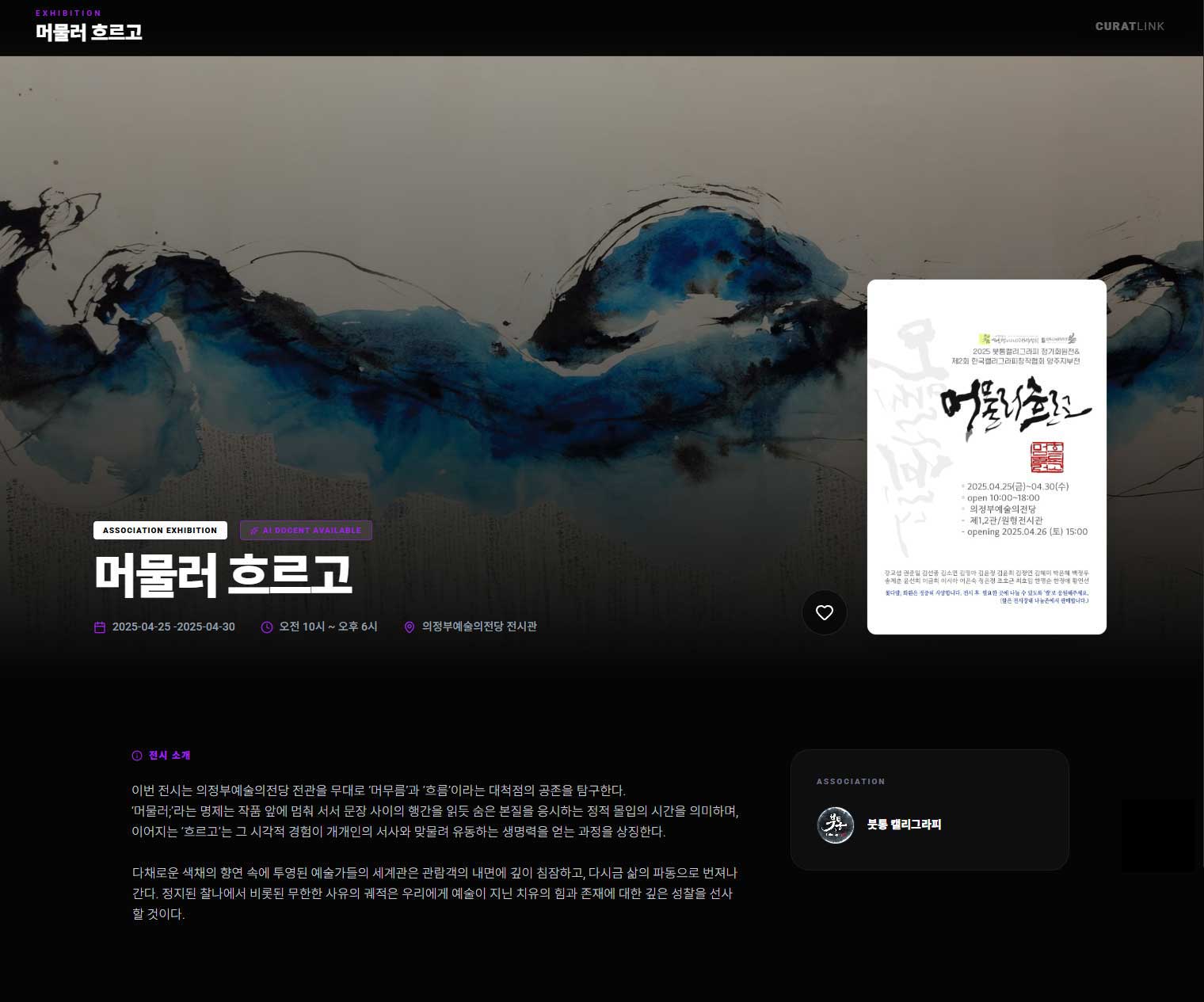Viewport: 1204px width, 1002px height.
Task: Click the heart favorite button
Action: pyautogui.click(x=825, y=612)
